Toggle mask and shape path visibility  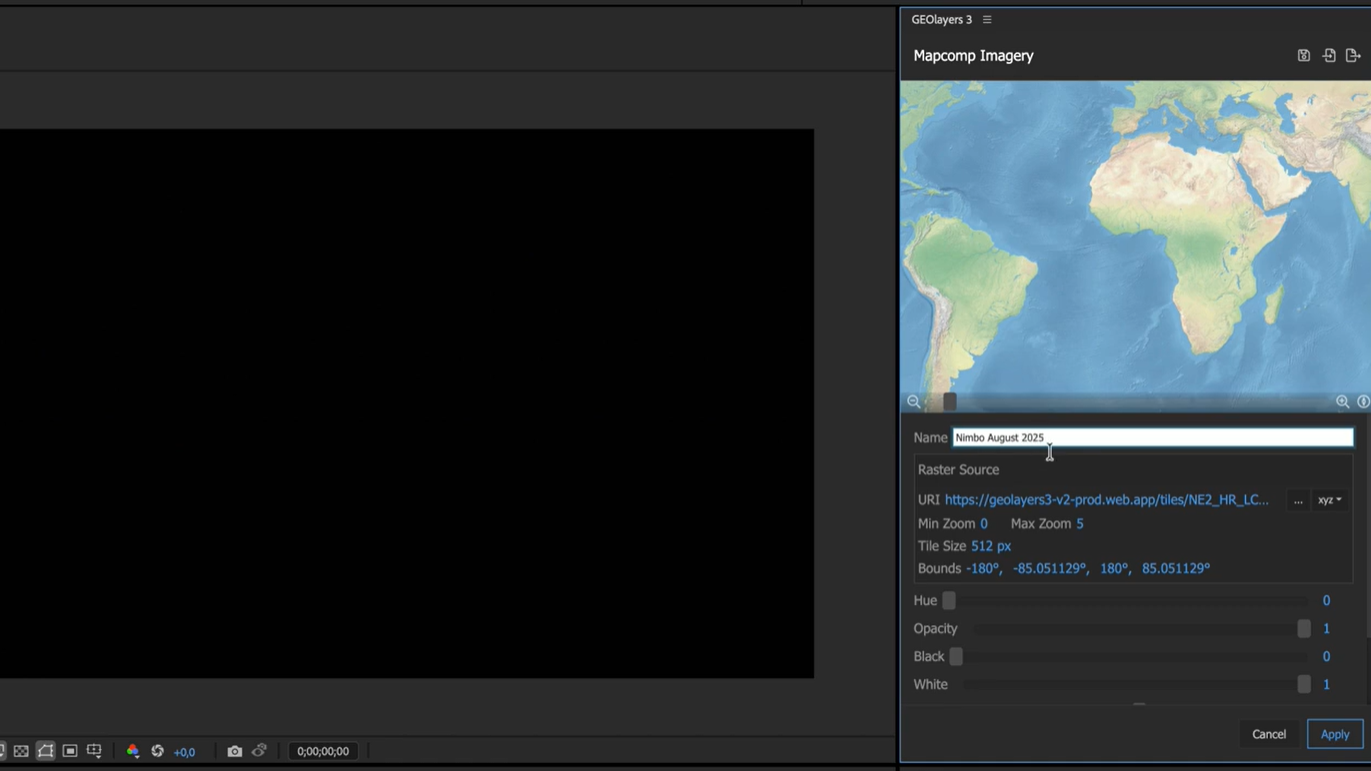pos(46,751)
